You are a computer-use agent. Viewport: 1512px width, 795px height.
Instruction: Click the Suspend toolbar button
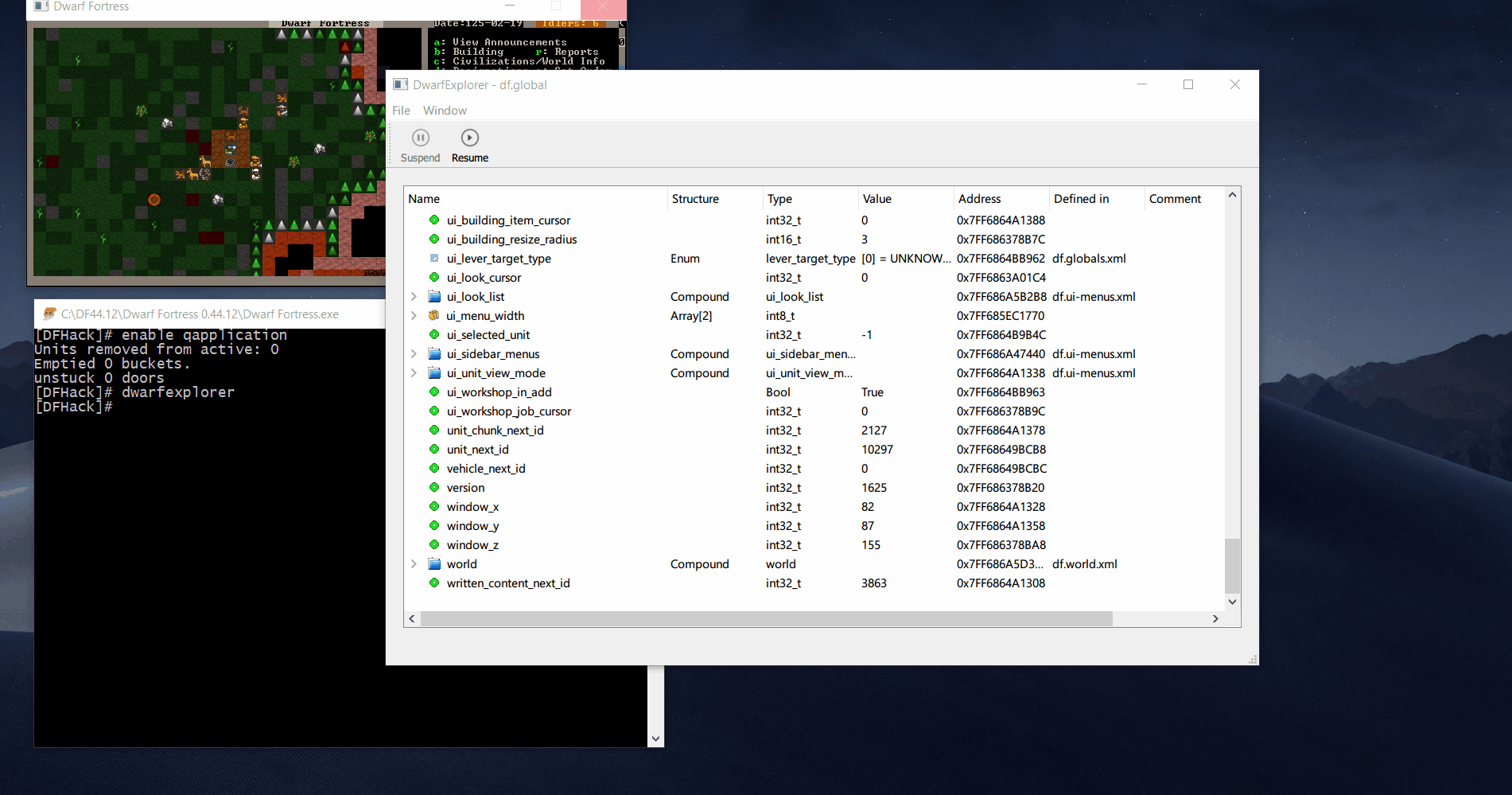pyautogui.click(x=420, y=146)
